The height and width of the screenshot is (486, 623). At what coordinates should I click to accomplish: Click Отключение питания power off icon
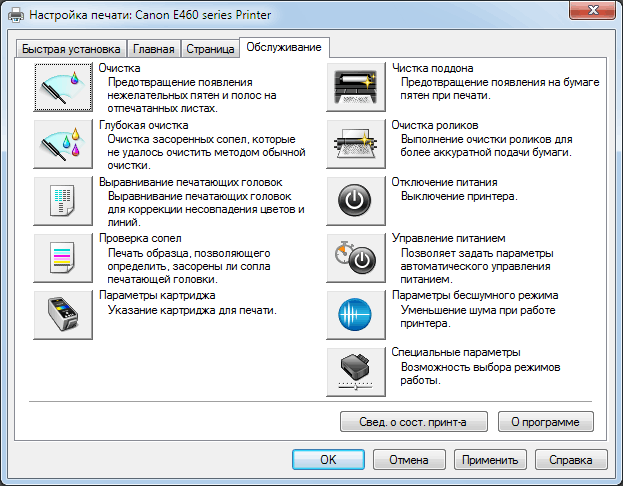pos(356,201)
